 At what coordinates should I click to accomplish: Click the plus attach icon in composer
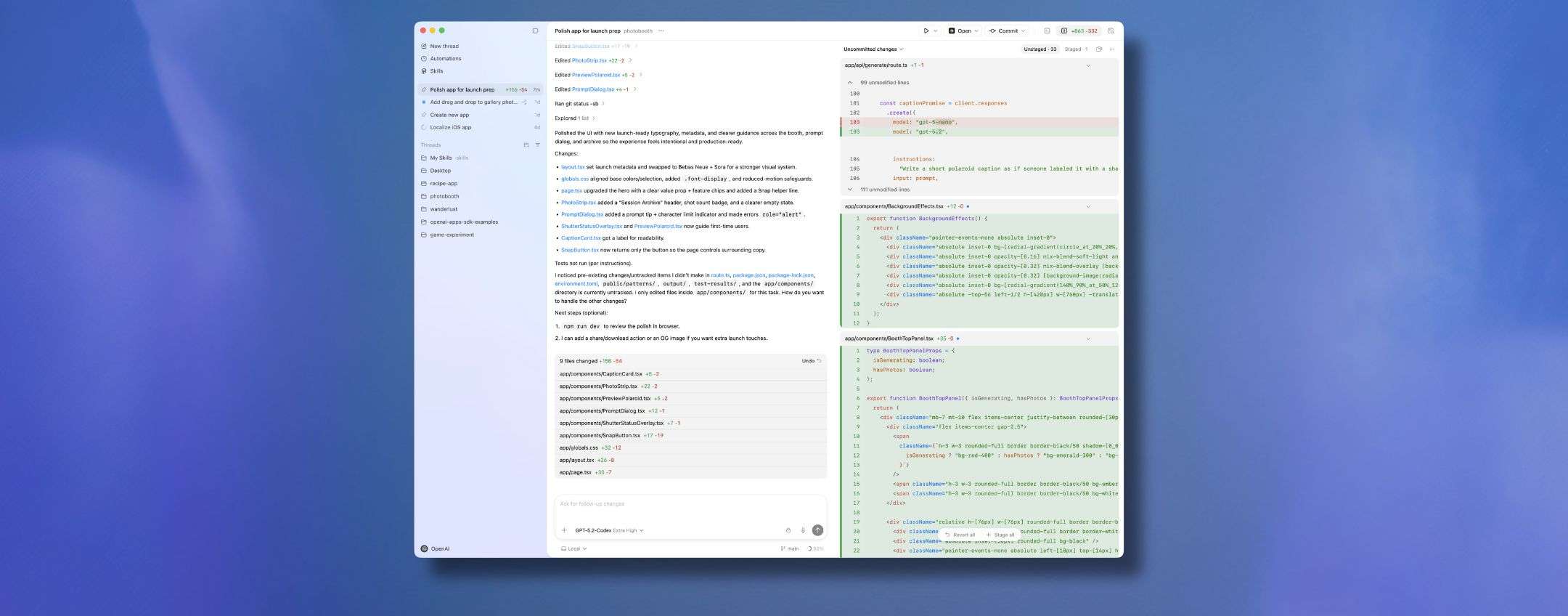coord(564,530)
